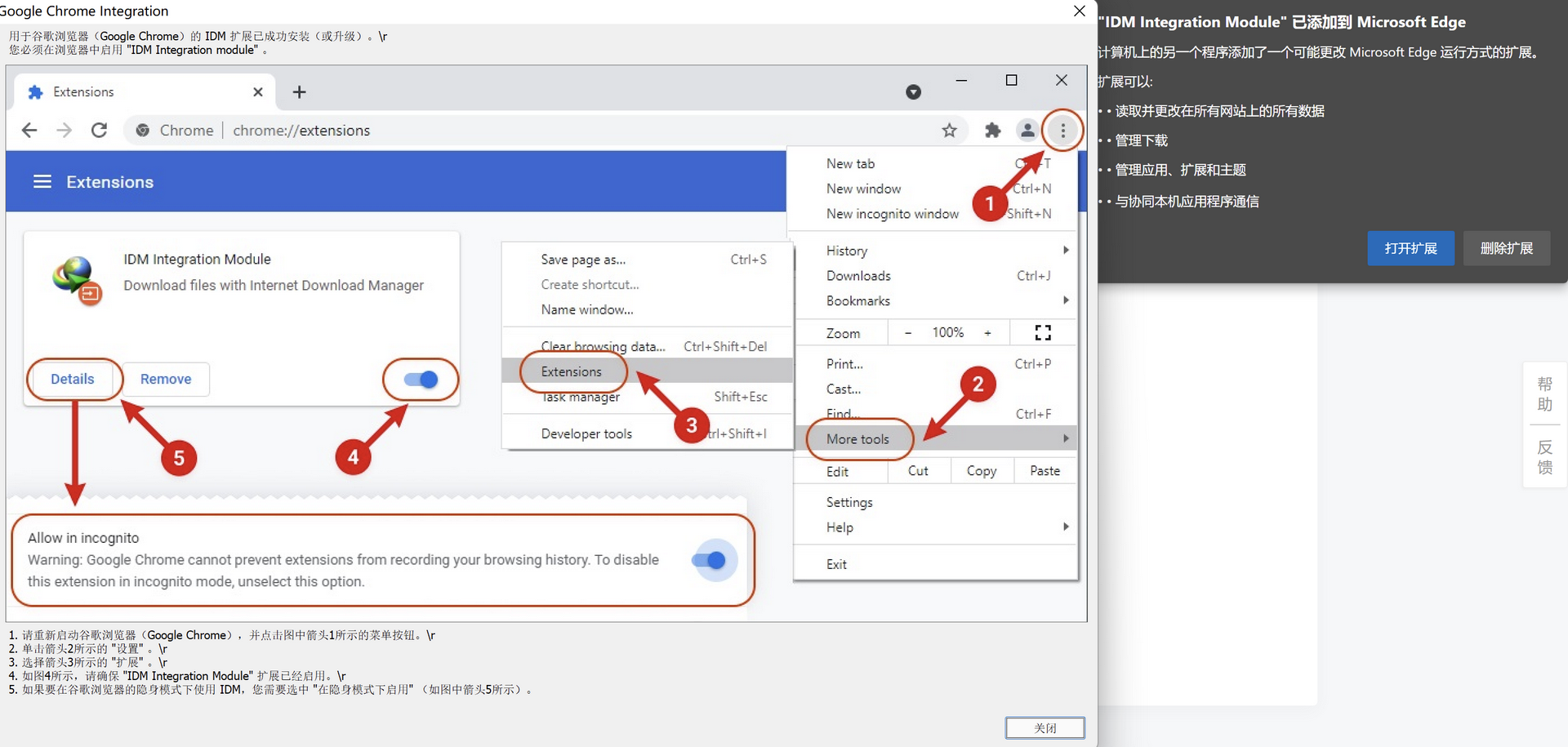Click the new tab plus icon
This screenshot has width=1568, height=747.
[x=299, y=92]
